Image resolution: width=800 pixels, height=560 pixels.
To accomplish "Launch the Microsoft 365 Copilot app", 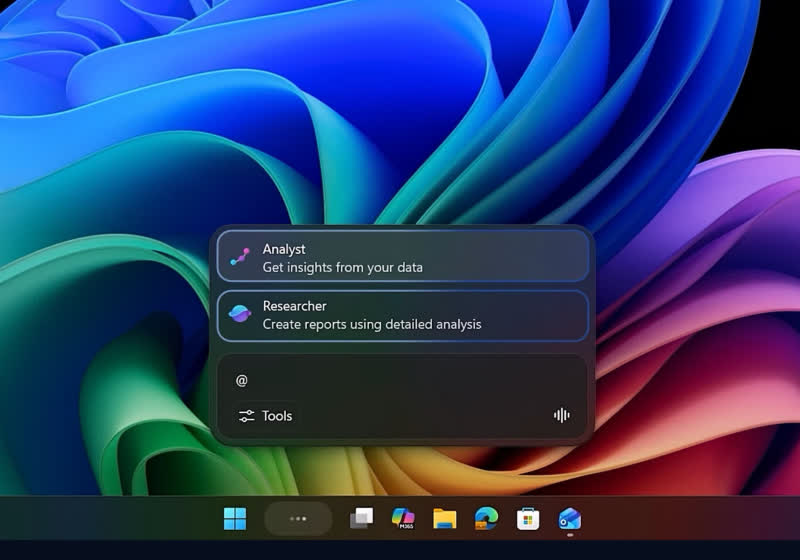I will tap(403, 518).
